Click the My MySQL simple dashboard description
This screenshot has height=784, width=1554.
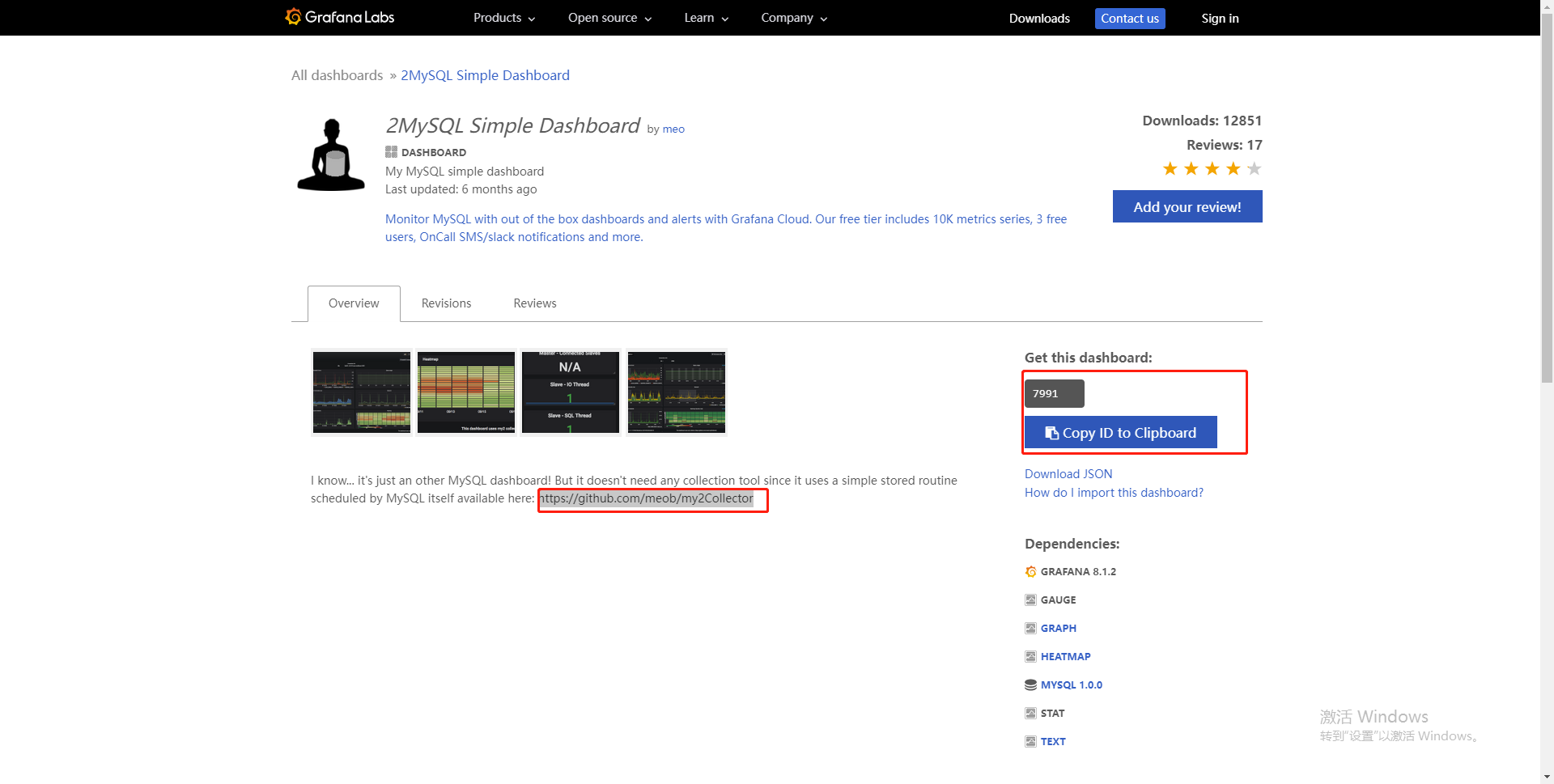[x=465, y=172]
